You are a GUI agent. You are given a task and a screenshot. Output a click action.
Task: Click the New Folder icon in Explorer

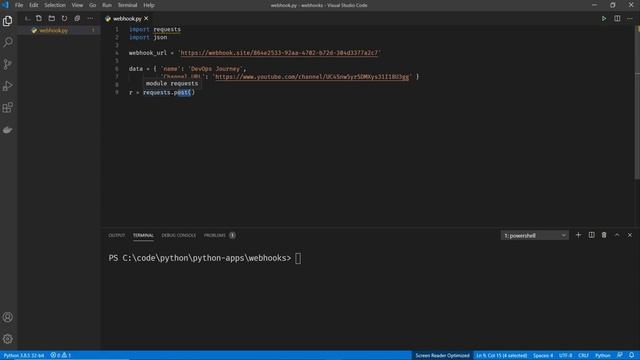[51, 18]
